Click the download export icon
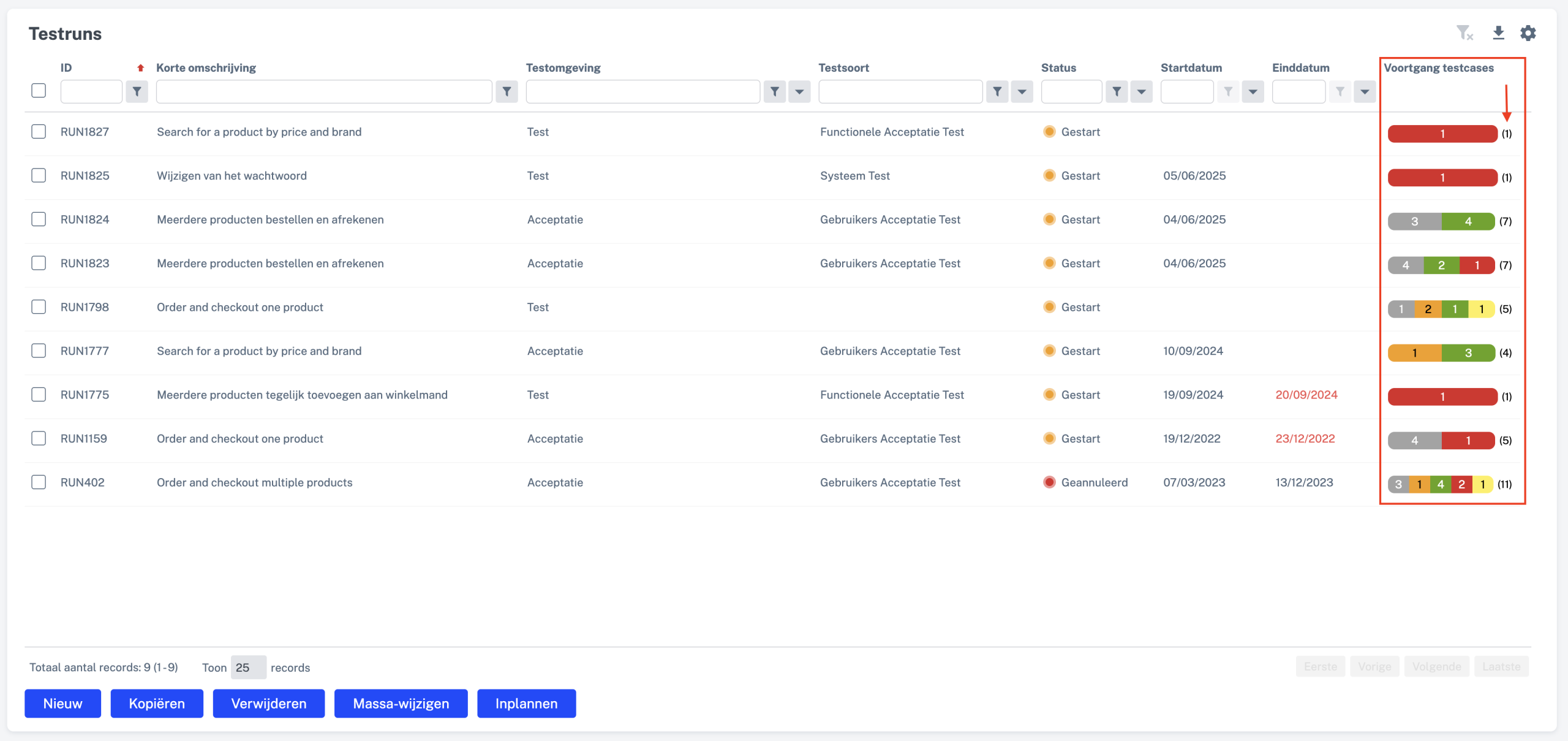Image resolution: width=1568 pixels, height=741 pixels. 1498,33
